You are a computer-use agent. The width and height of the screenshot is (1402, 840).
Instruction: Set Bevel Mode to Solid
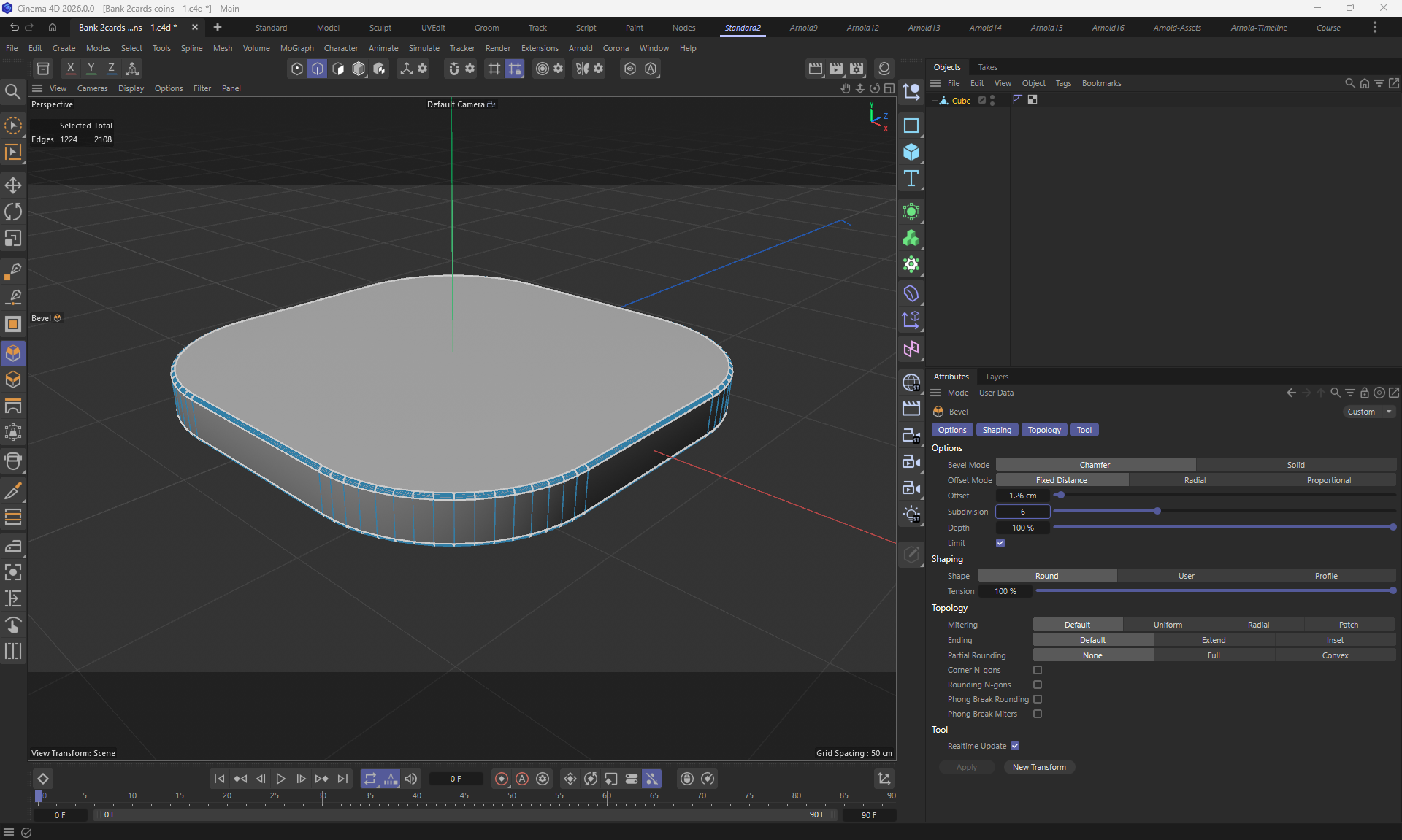point(1295,465)
